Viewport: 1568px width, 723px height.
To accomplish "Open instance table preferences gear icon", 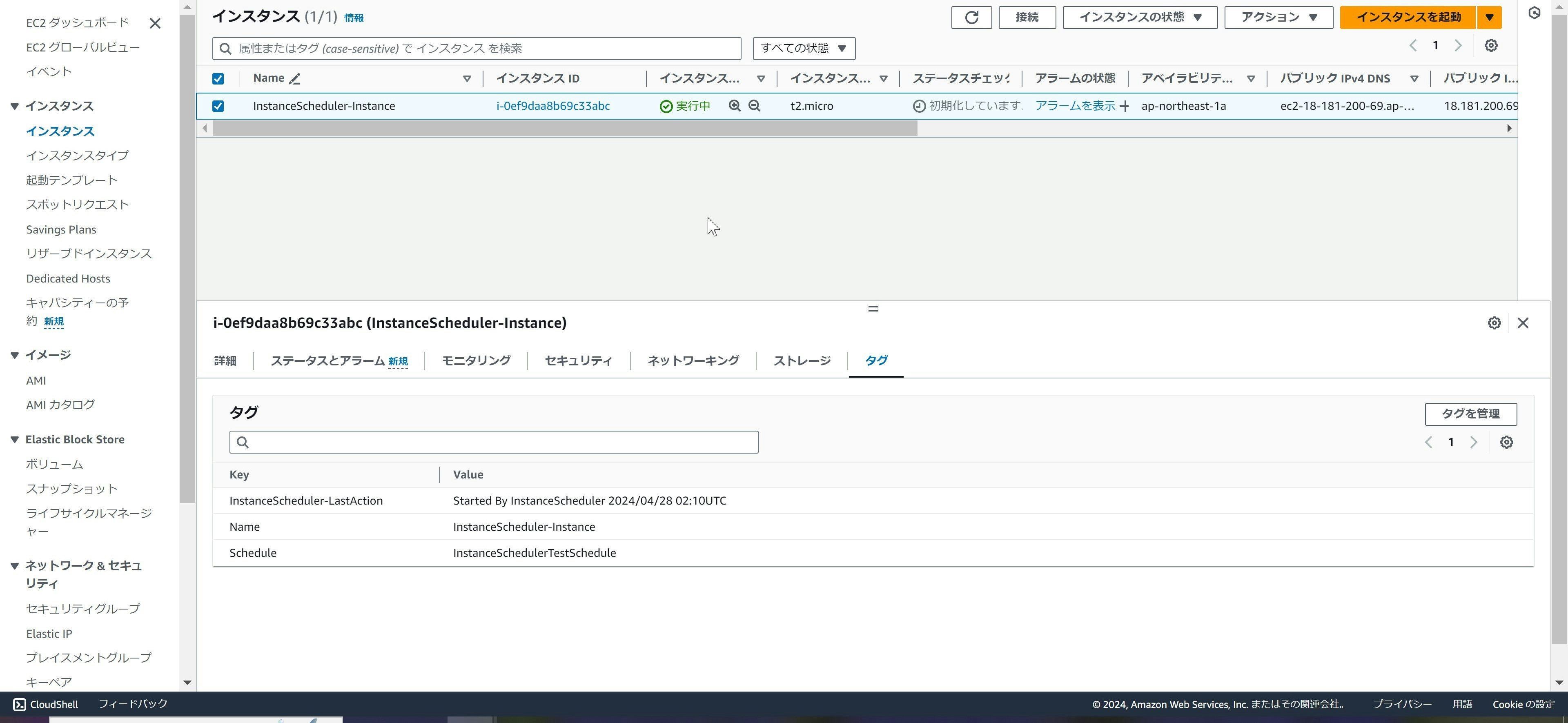I will click(1490, 46).
